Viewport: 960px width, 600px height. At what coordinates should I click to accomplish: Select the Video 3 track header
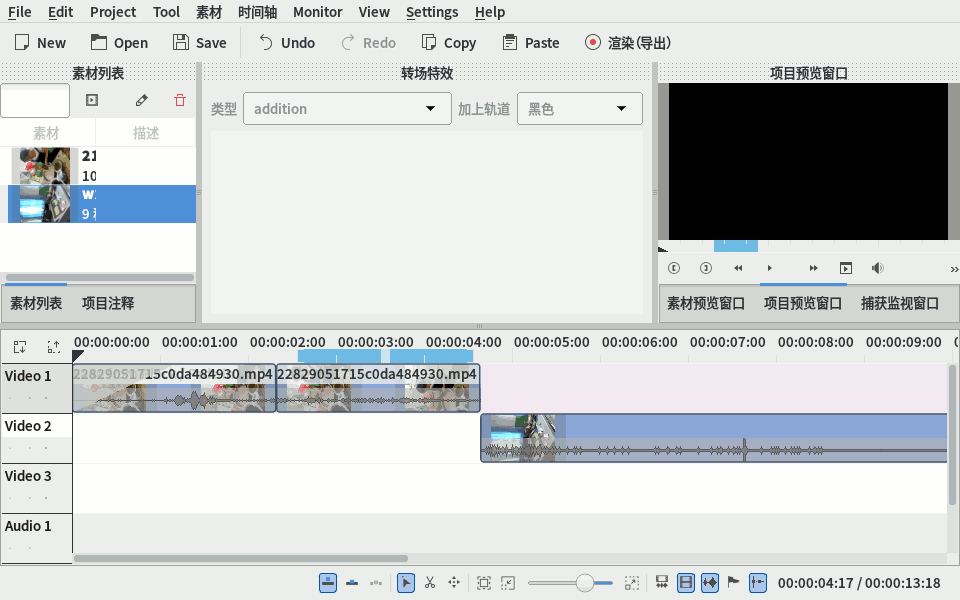(36, 488)
